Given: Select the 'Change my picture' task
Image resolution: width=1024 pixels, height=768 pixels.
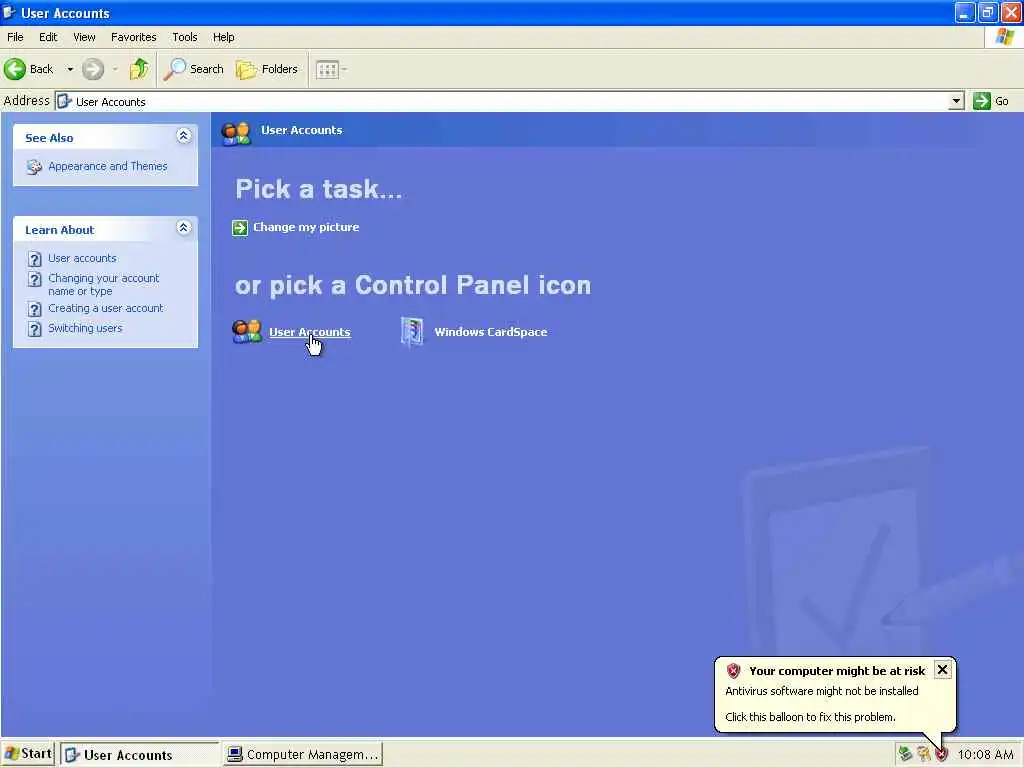Looking at the screenshot, I should (306, 227).
